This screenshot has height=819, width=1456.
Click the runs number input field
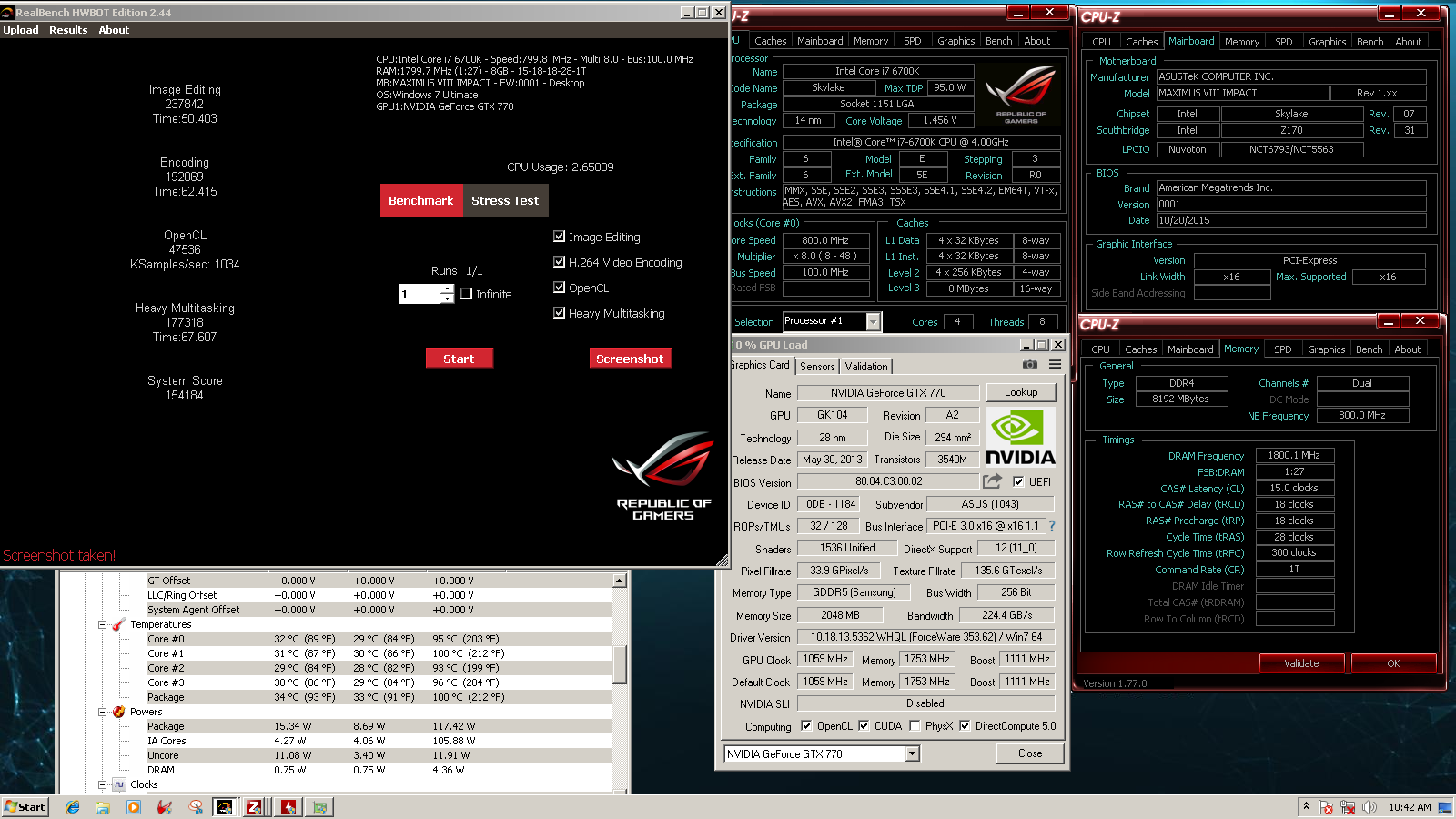coord(420,294)
